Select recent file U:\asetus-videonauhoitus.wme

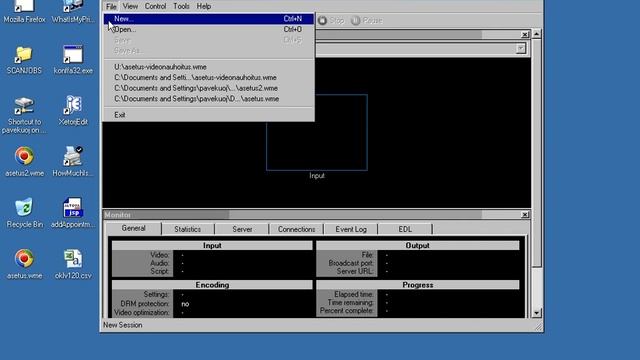point(209,67)
